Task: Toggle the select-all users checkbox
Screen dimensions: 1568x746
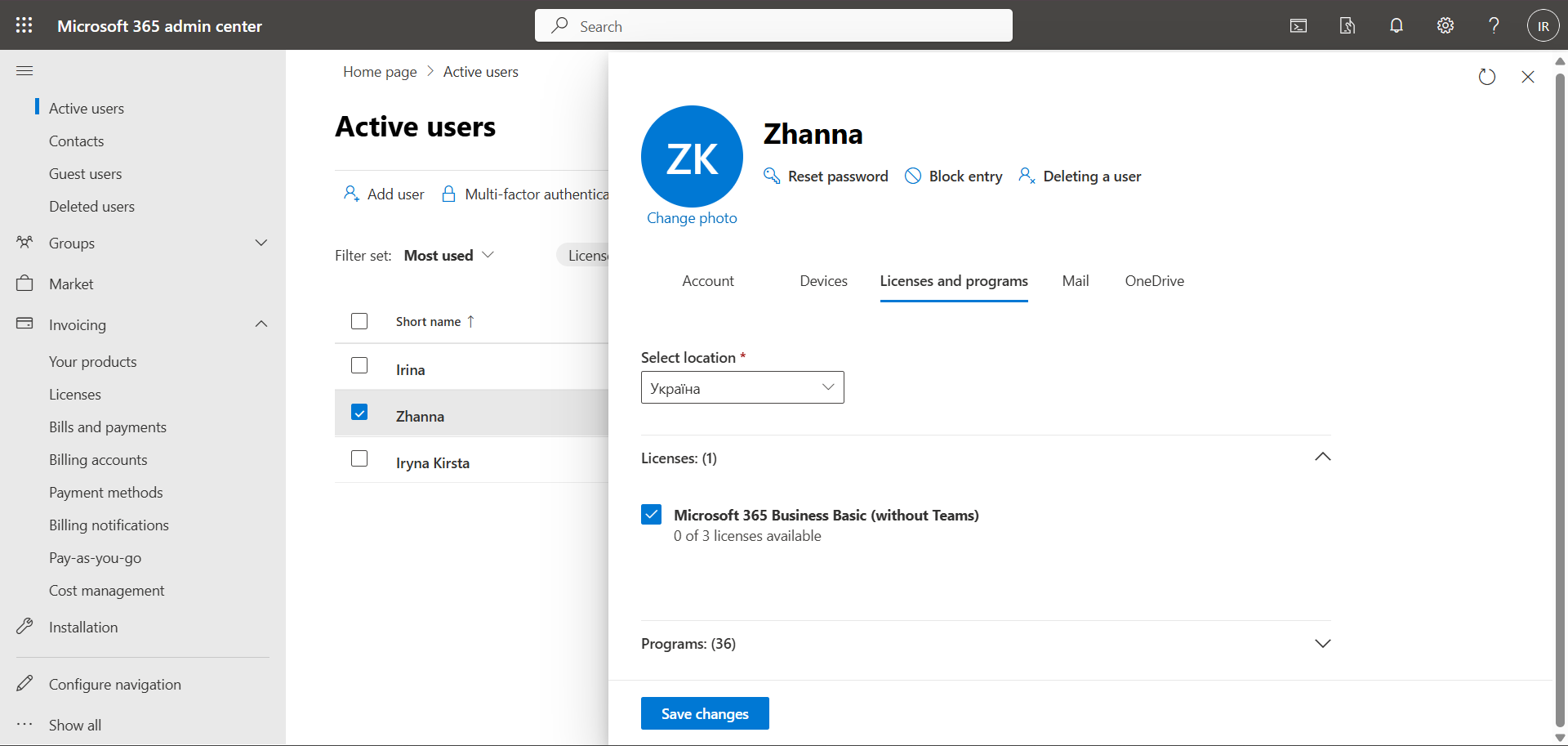Action: point(359,321)
